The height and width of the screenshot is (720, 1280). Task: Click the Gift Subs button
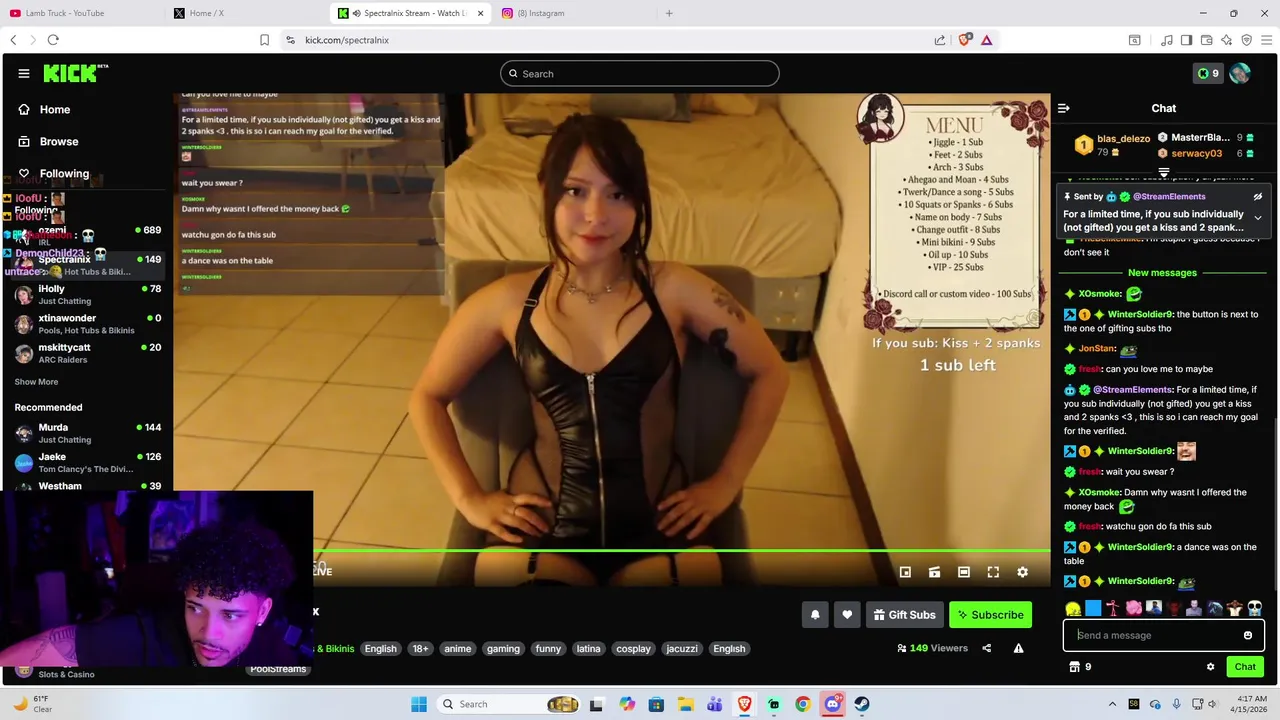coord(904,615)
